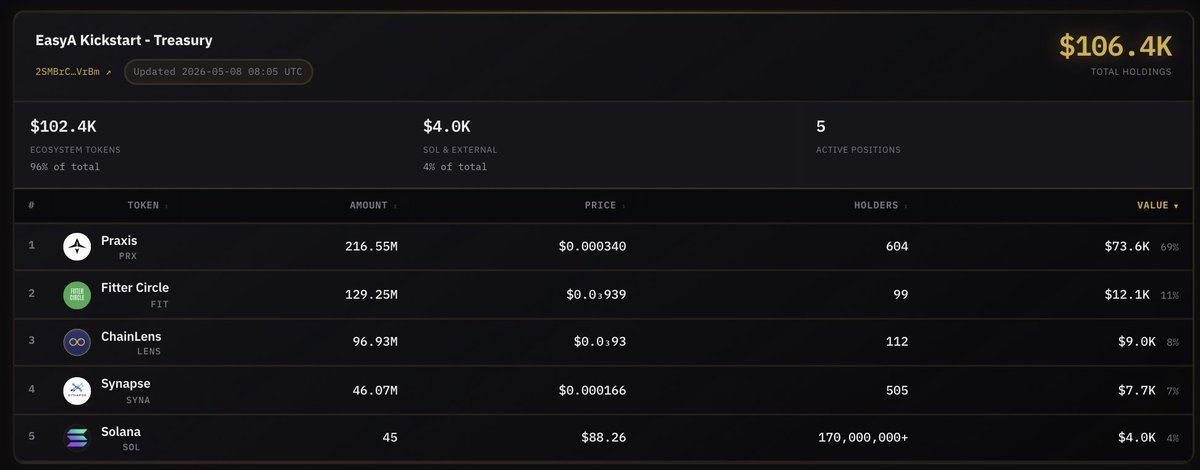Click the Updated 2026-05-08 timestamp badge

pyautogui.click(x=218, y=72)
